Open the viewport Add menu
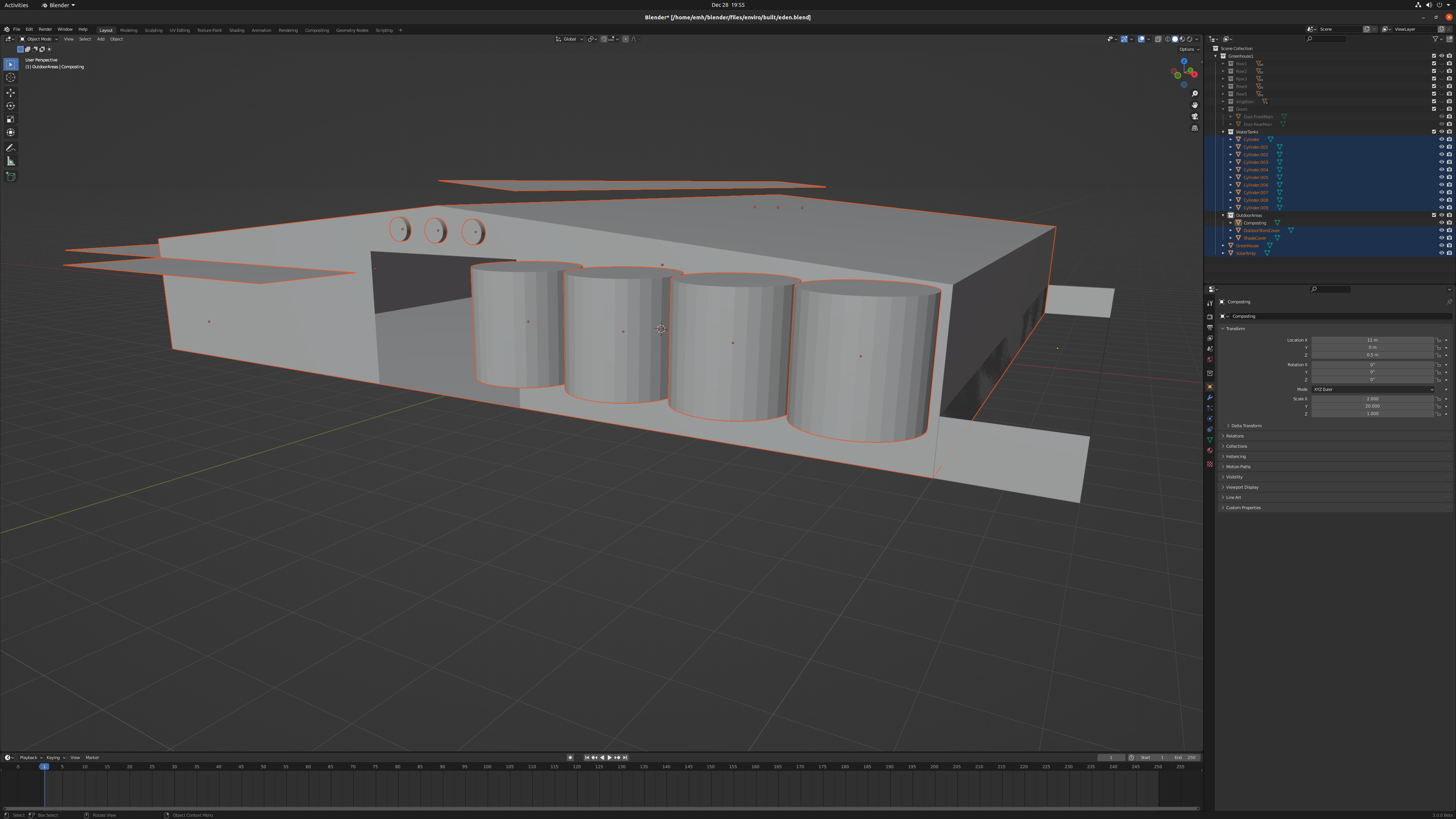Viewport: 1456px width, 819px height. coord(100,39)
